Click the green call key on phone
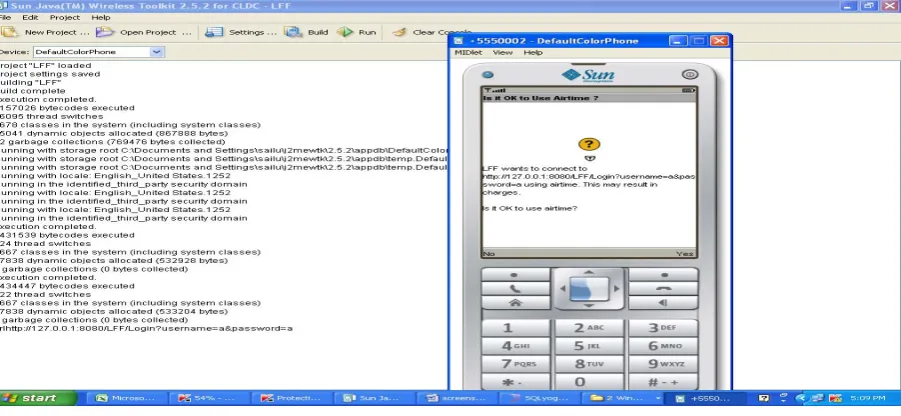Image resolution: width=901 pixels, height=416 pixels. point(515,289)
